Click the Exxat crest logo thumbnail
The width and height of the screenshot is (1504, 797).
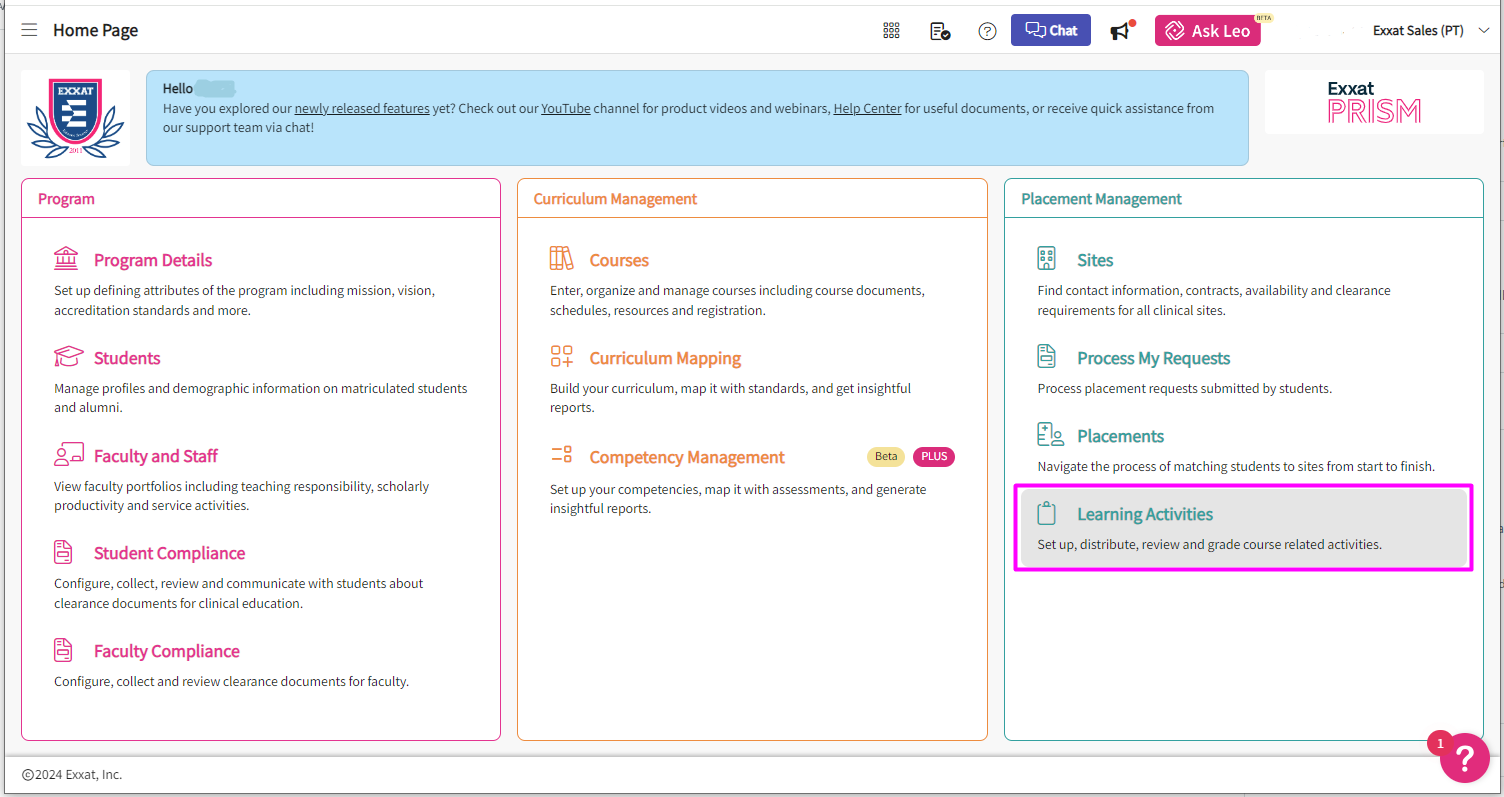(75, 117)
